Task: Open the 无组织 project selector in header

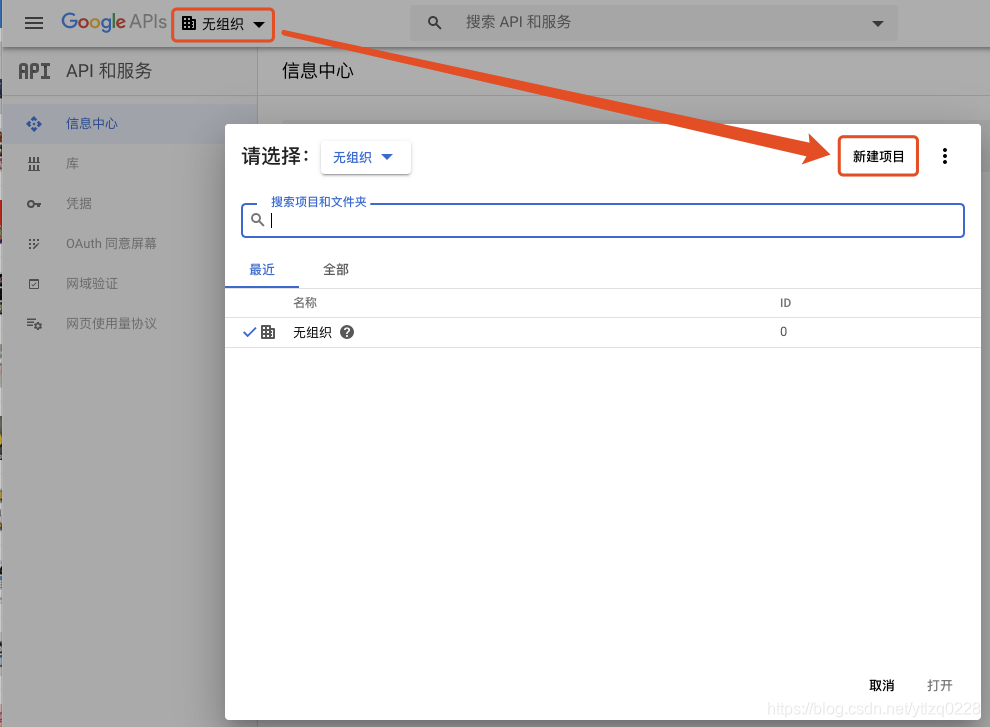Action: pyautogui.click(x=223, y=24)
